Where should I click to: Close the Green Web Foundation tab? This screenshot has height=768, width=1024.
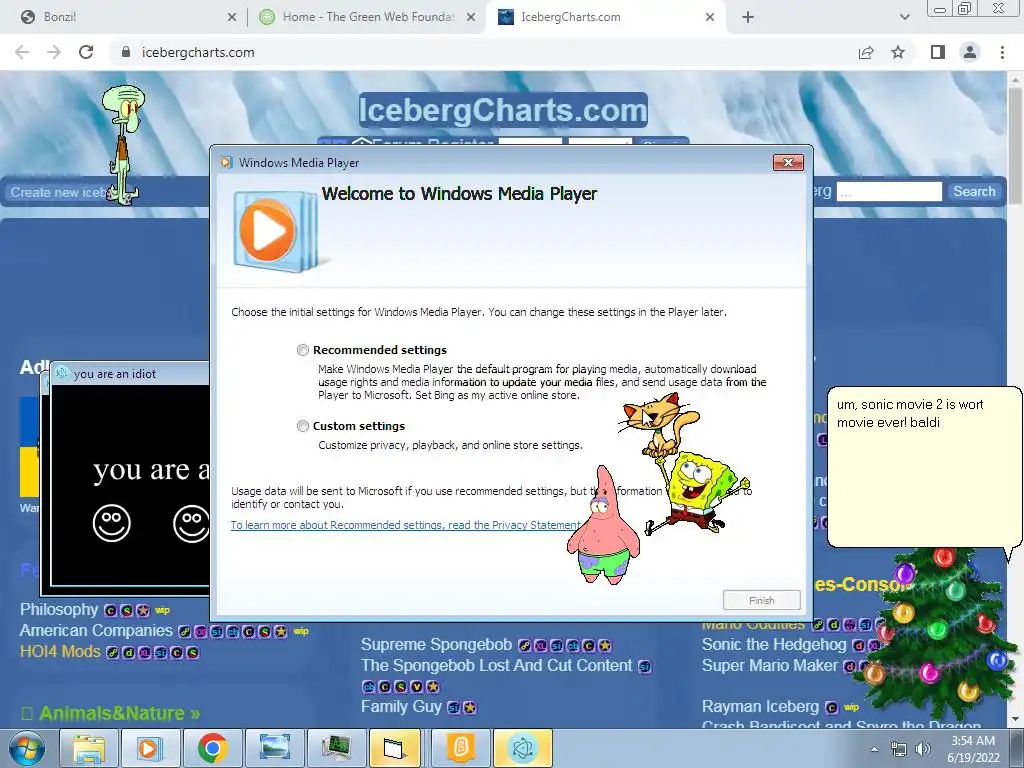point(471,18)
